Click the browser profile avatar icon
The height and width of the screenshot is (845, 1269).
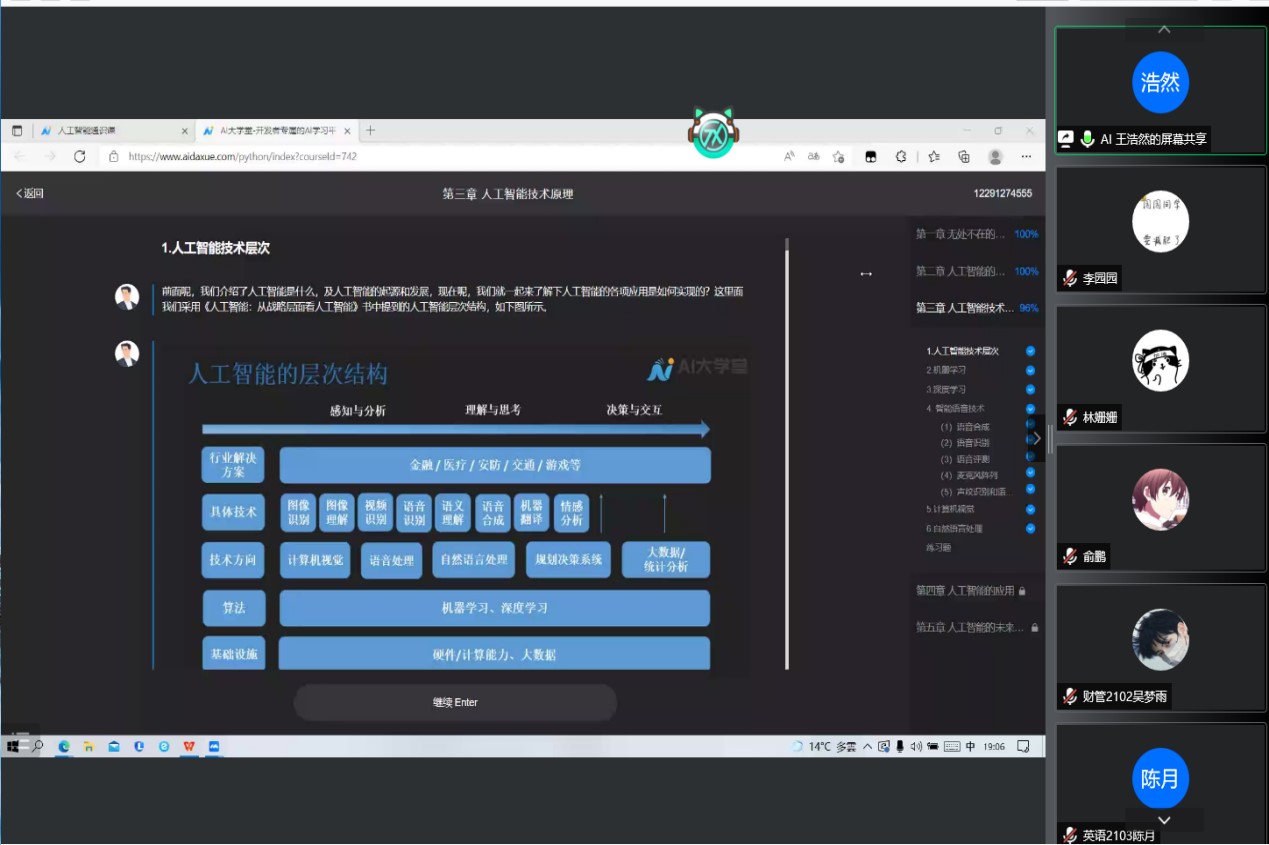[995, 157]
